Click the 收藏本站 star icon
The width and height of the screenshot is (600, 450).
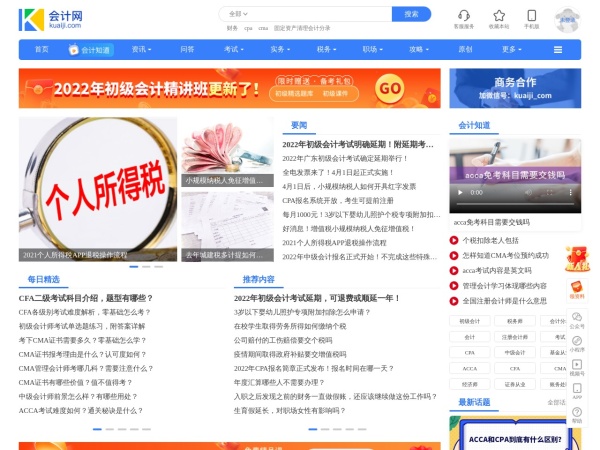click(498, 15)
